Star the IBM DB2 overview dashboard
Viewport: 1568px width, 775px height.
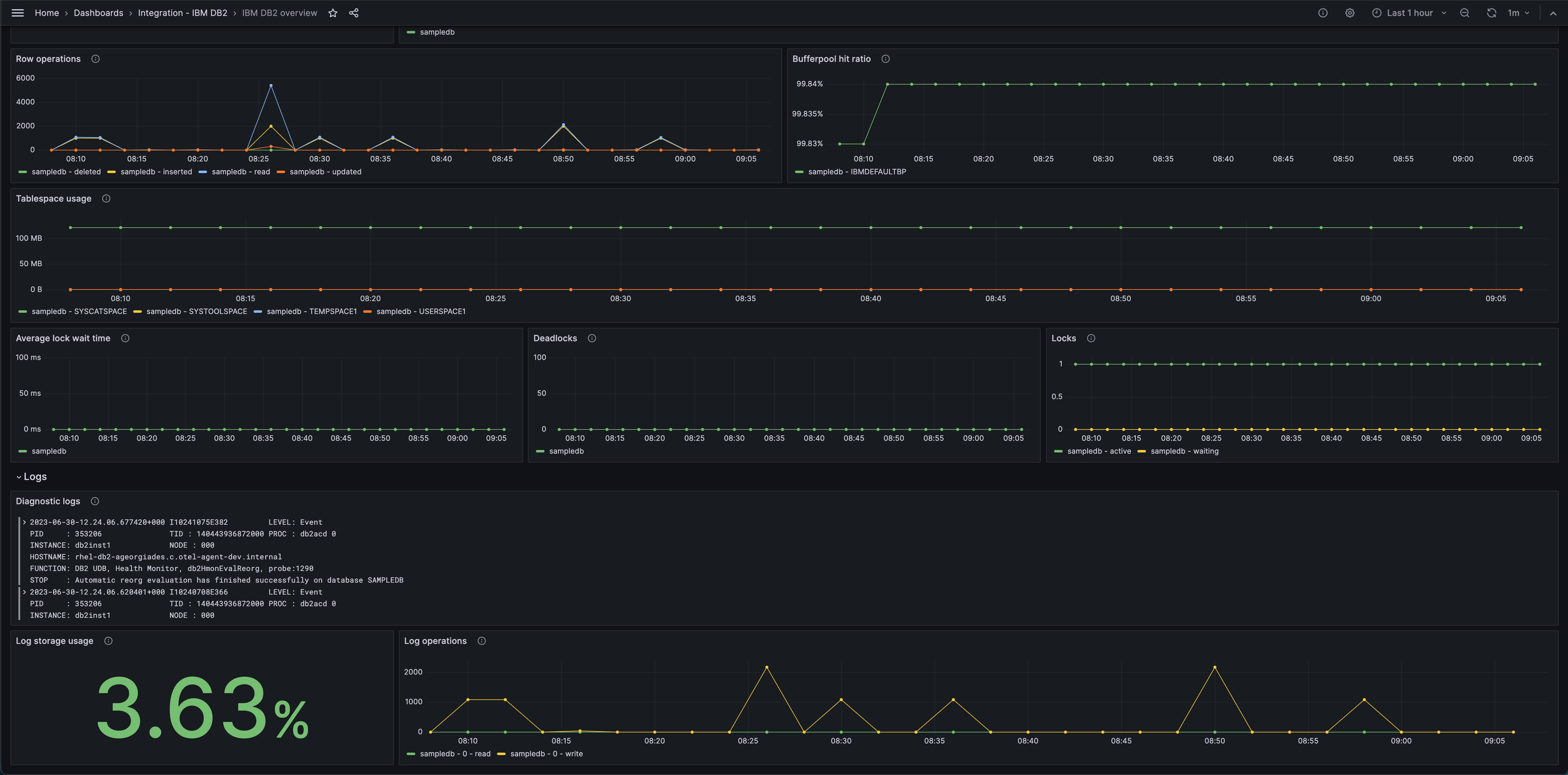(332, 12)
